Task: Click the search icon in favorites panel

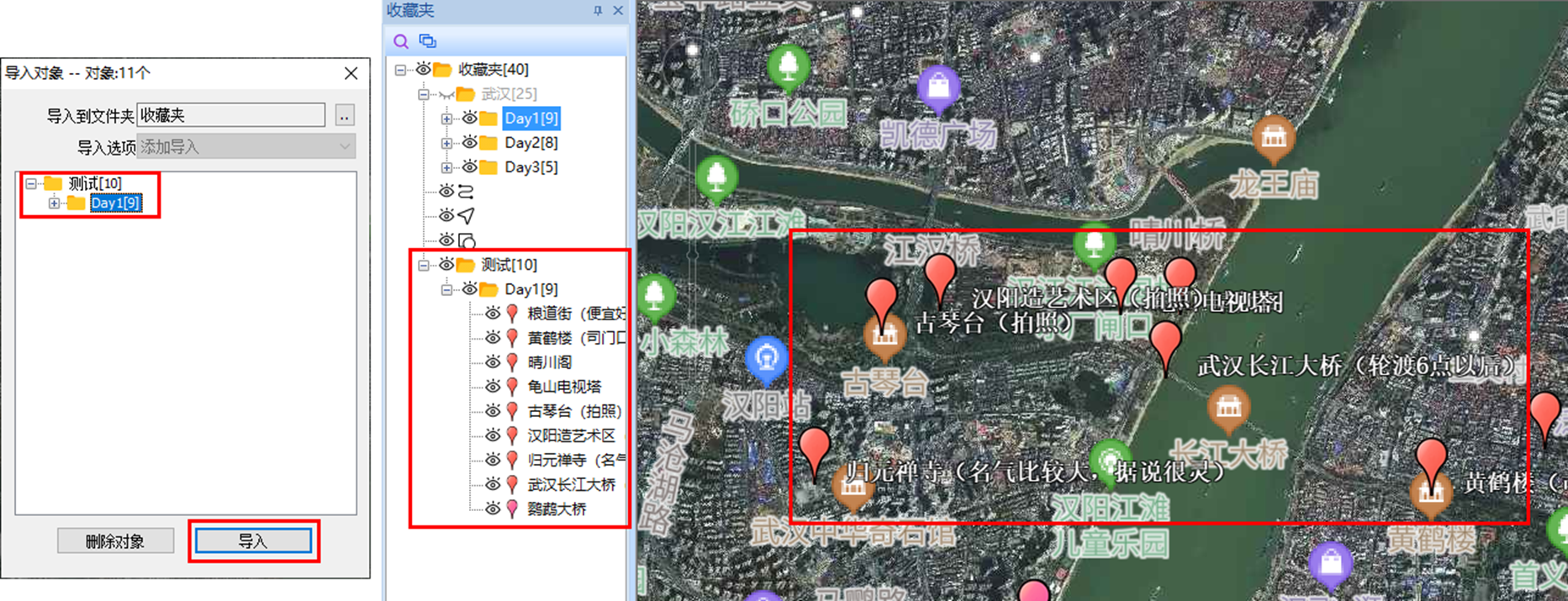Action: (x=401, y=41)
